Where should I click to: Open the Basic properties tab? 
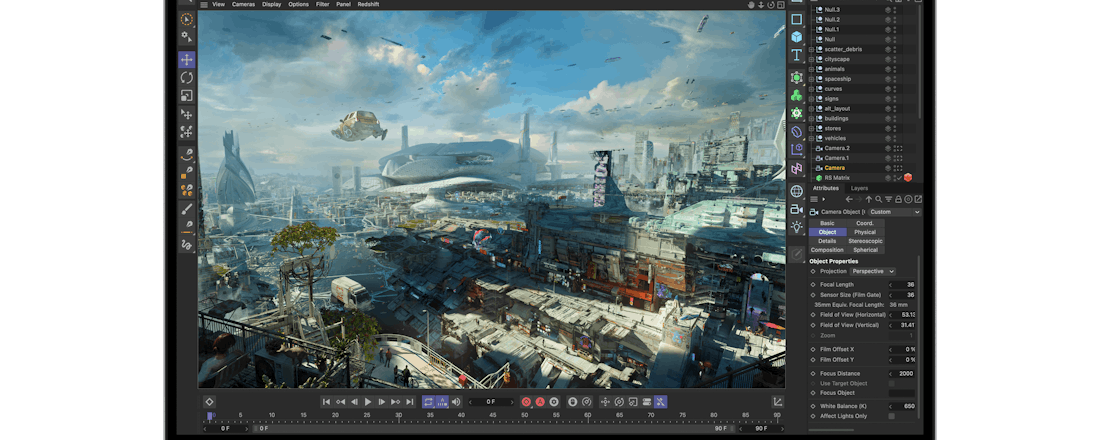tap(827, 222)
